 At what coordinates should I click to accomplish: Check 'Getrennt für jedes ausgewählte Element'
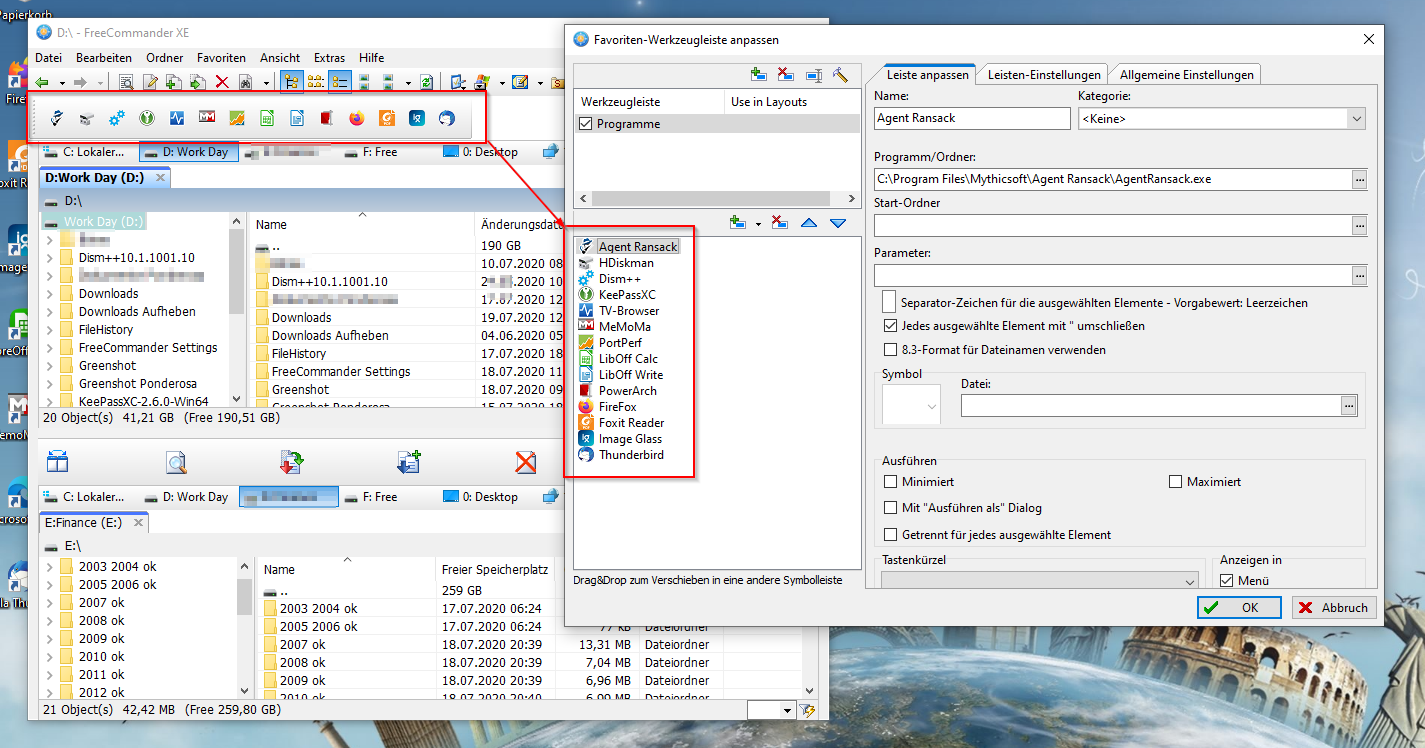pyautogui.click(x=890, y=535)
